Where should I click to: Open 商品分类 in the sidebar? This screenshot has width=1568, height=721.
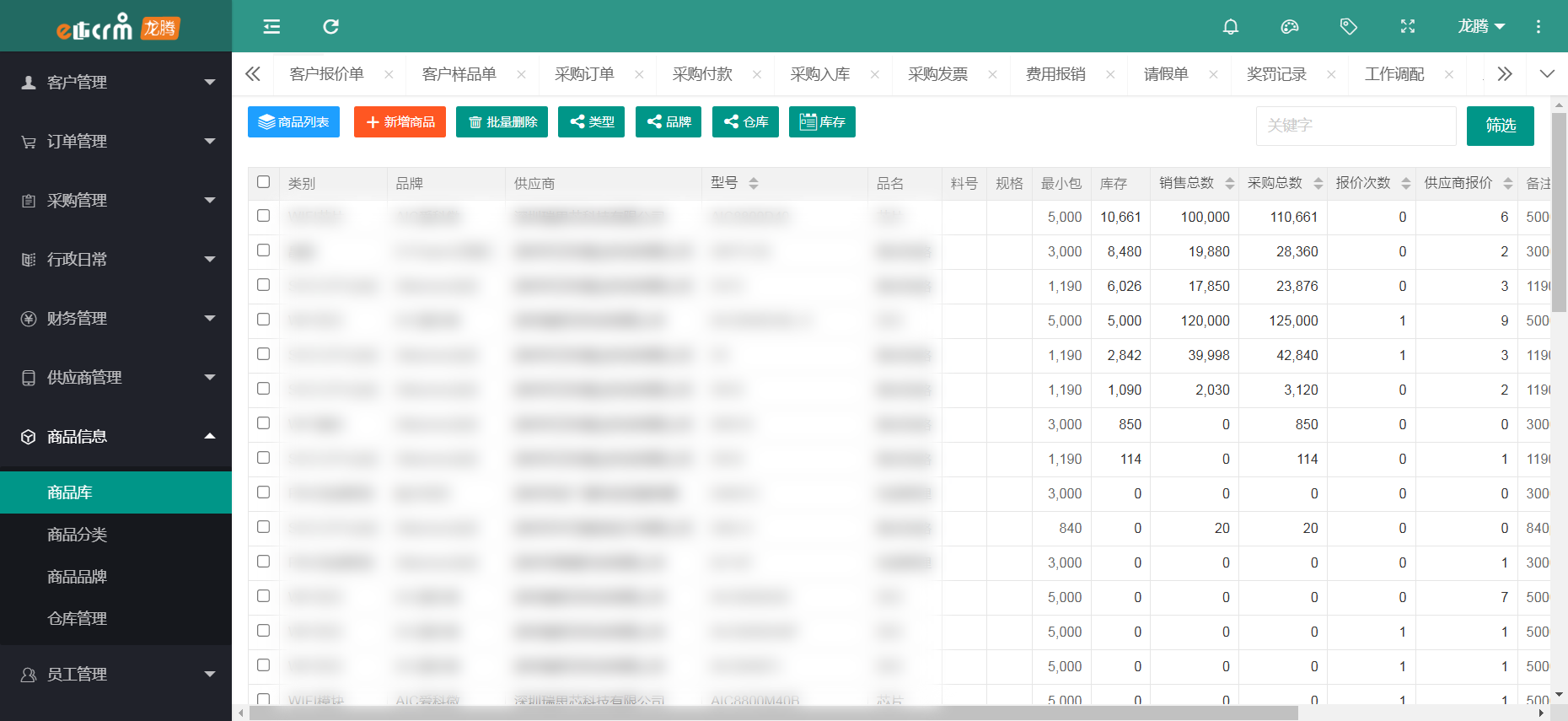(x=78, y=535)
